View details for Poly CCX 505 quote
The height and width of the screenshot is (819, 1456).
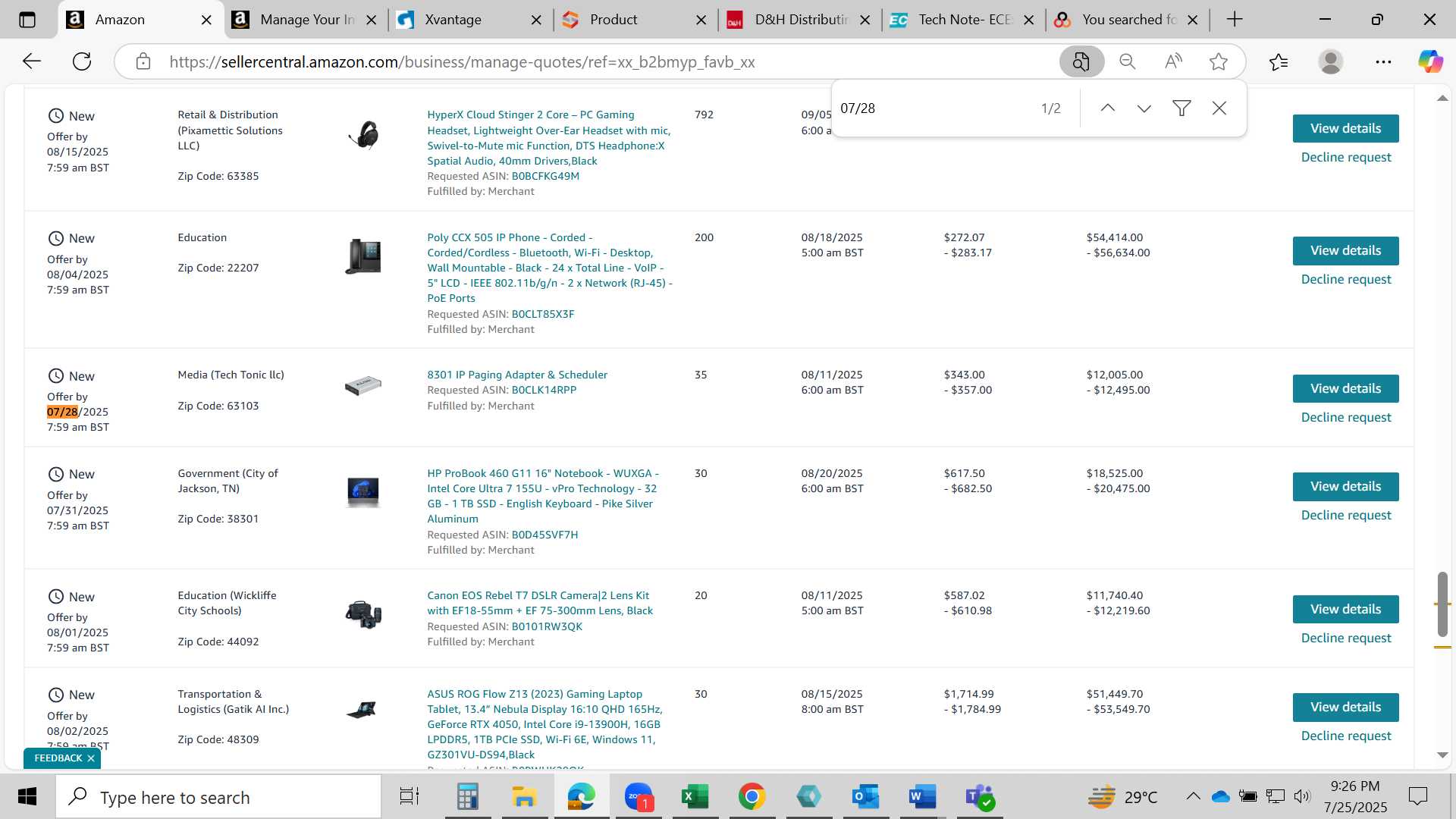pos(1345,251)
